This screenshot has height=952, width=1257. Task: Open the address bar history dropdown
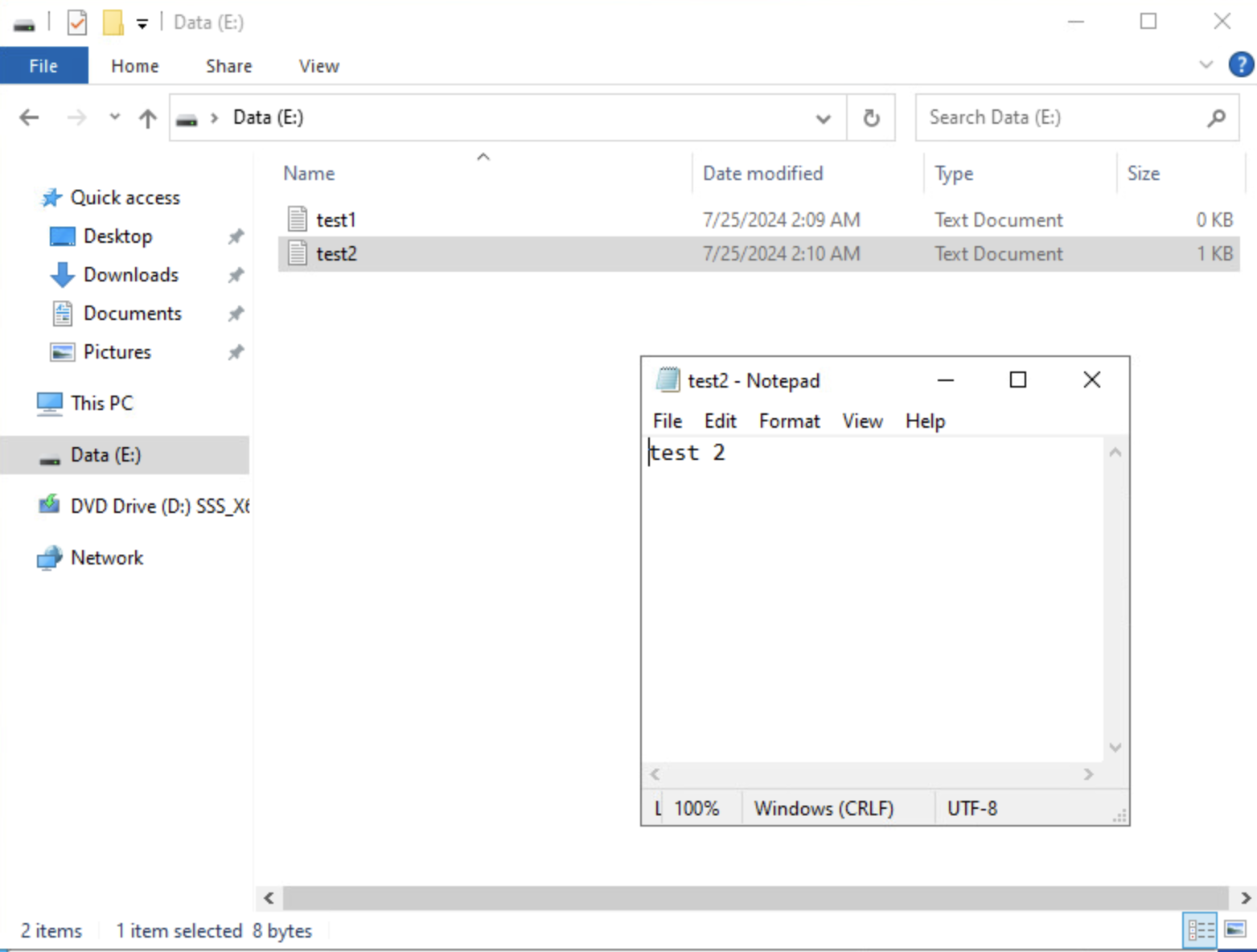coord(823,118)
